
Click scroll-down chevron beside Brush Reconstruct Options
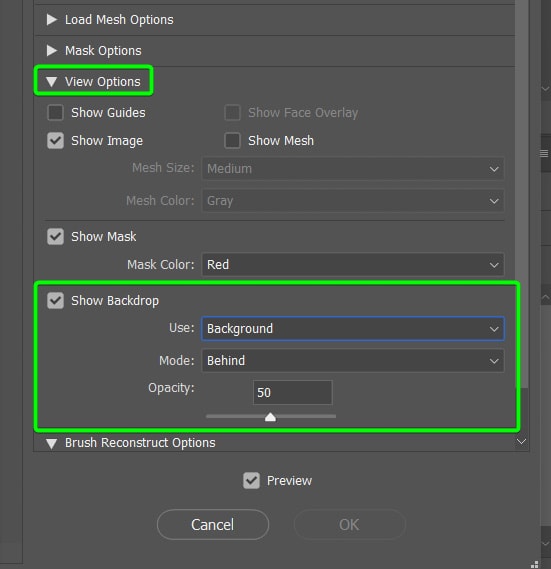[x=521, y=442]
